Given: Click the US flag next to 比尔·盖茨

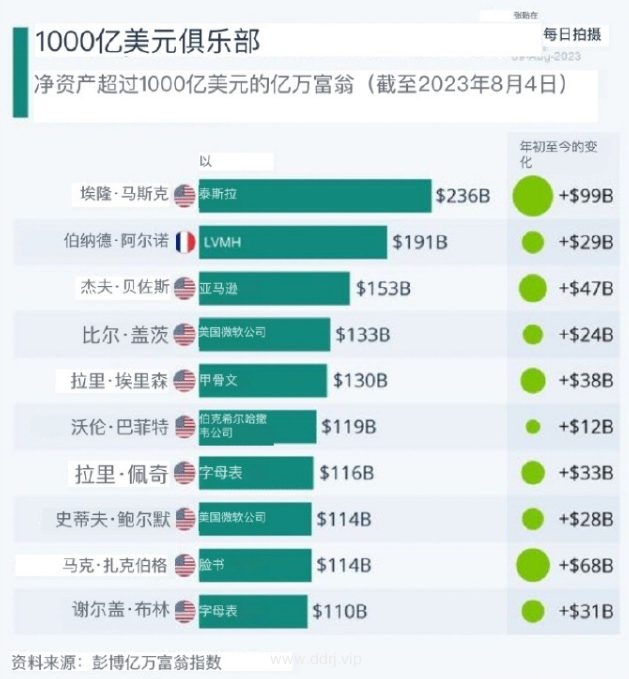Looking at the screenshot, I should 185,335.
